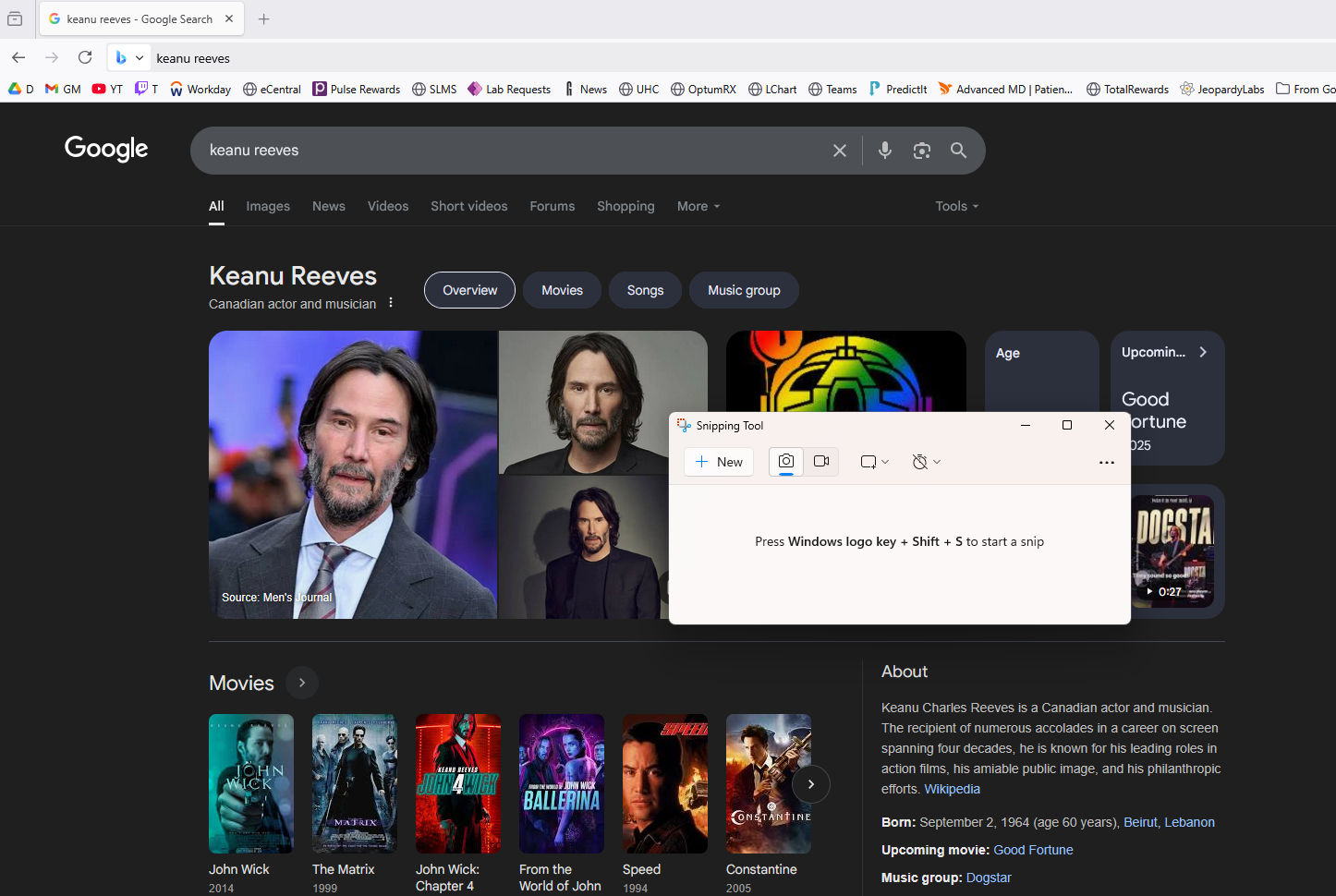Open Dogstar music group link
Image resolution: width=1336 pixels, height=896 pixels.
[x=989, y=878]
